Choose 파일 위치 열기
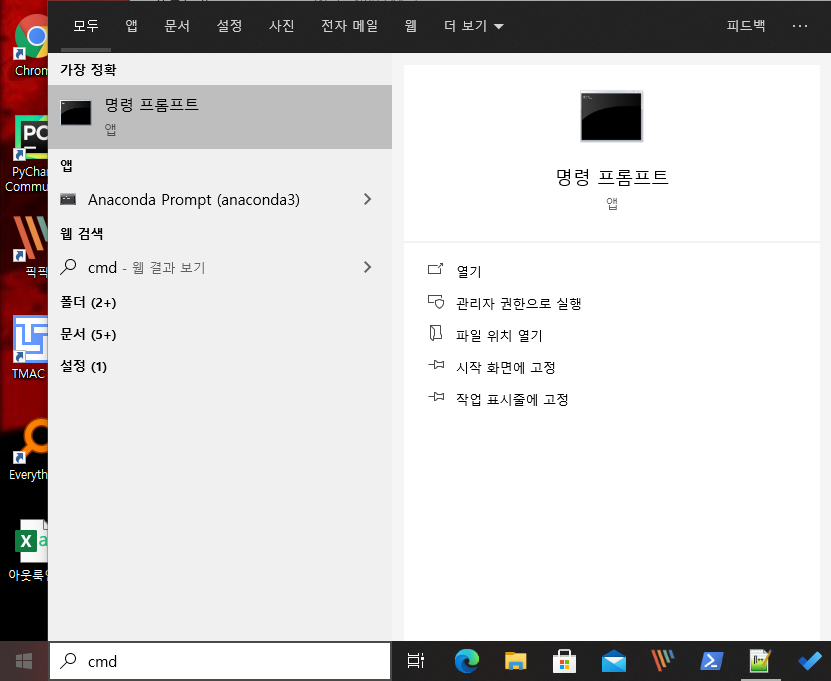The width and height of the screenshot is (831, 681). [x=499, y=335]
